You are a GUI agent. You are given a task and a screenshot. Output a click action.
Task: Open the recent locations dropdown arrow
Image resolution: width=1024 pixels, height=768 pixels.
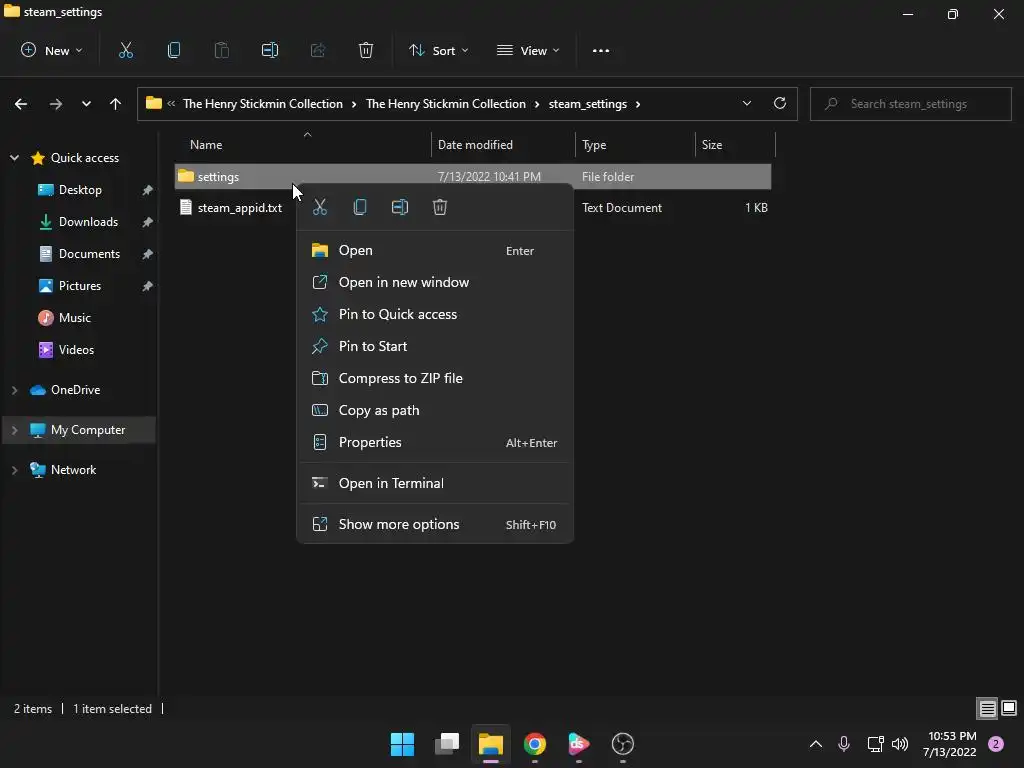[86, 104]
